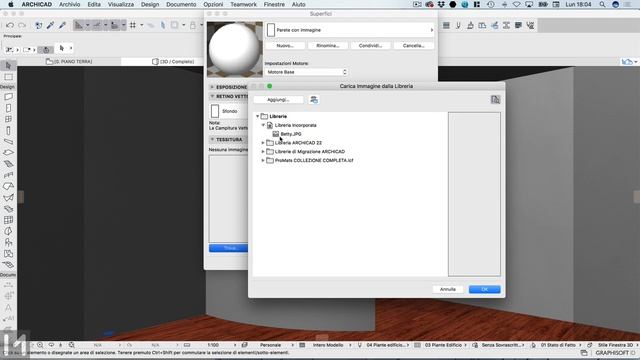The height and width of the screenshot is (360, 640).
Task: Click the Sfondo color swatch
Action: (x=215, y=111)
